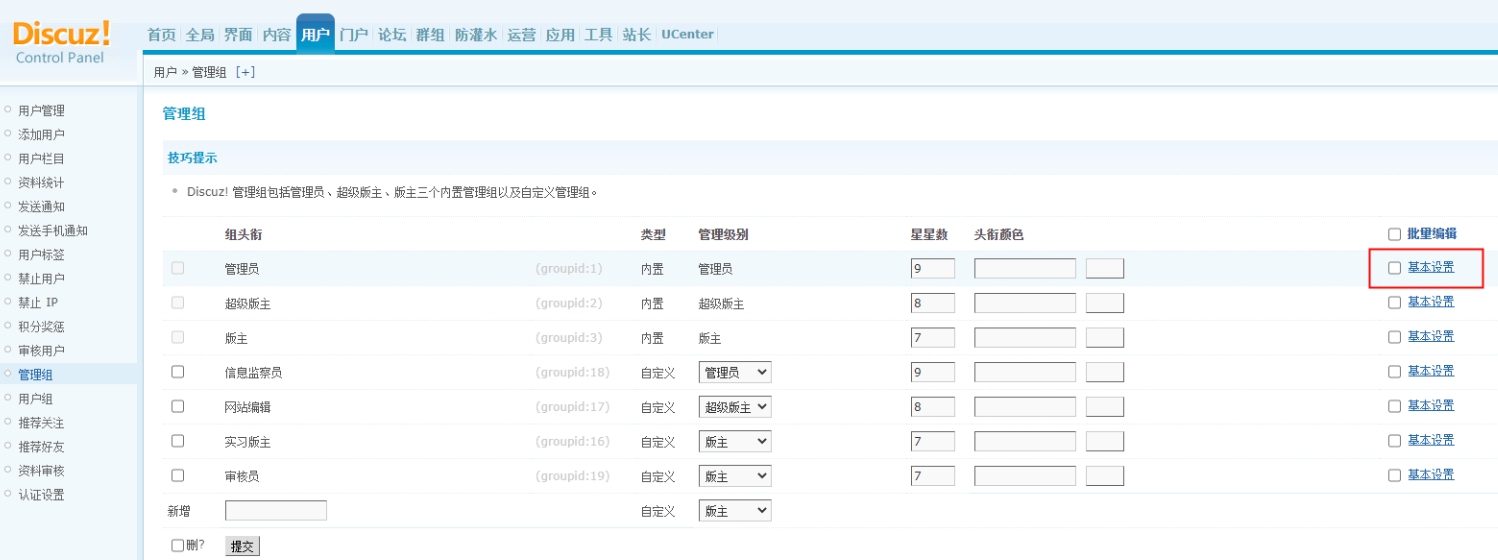This screenshot has height=560, width=1498.
Task: Click the 新增 group title input field
Action: point(276,511)
